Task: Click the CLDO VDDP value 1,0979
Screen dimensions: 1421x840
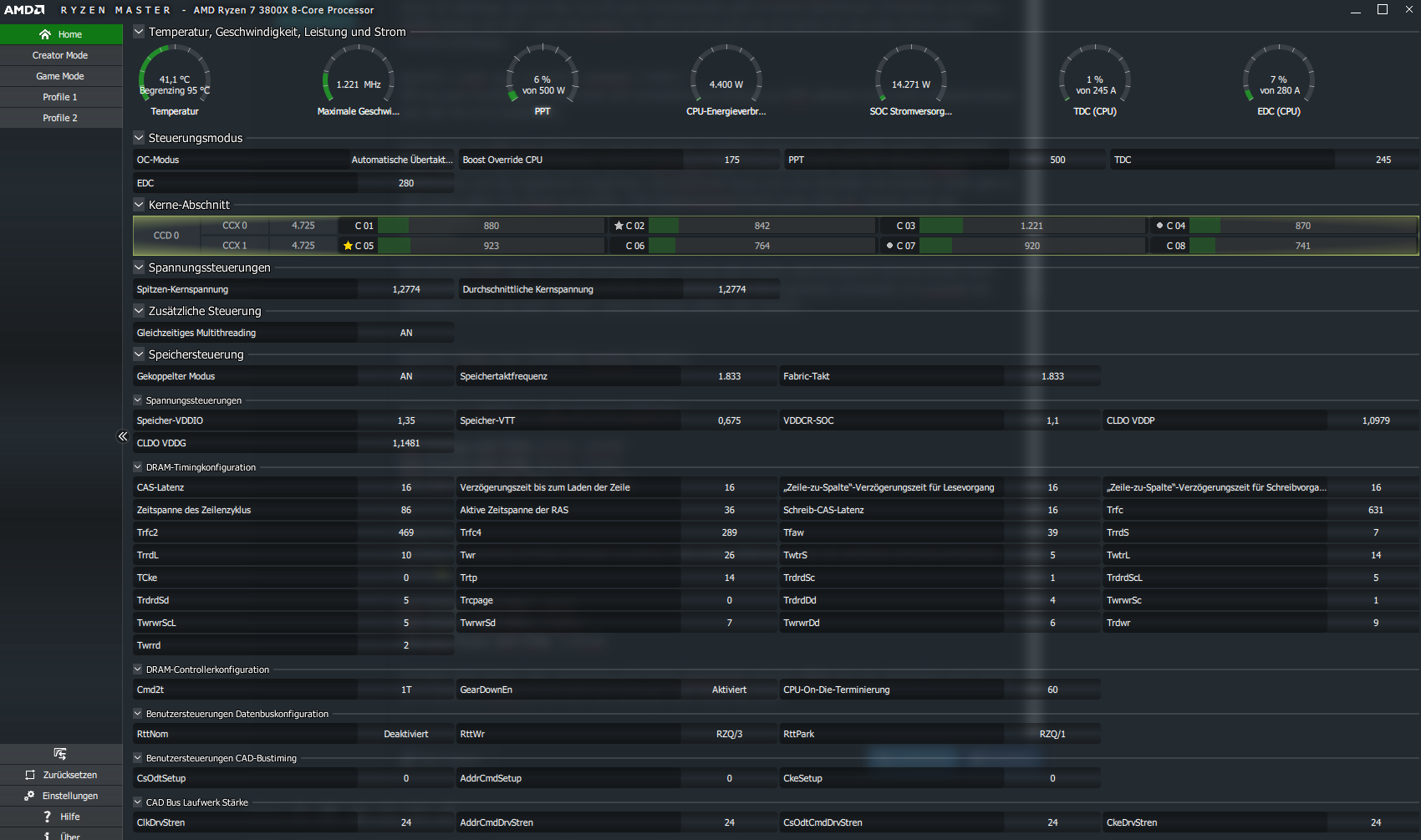Action: pos(1376,420)
